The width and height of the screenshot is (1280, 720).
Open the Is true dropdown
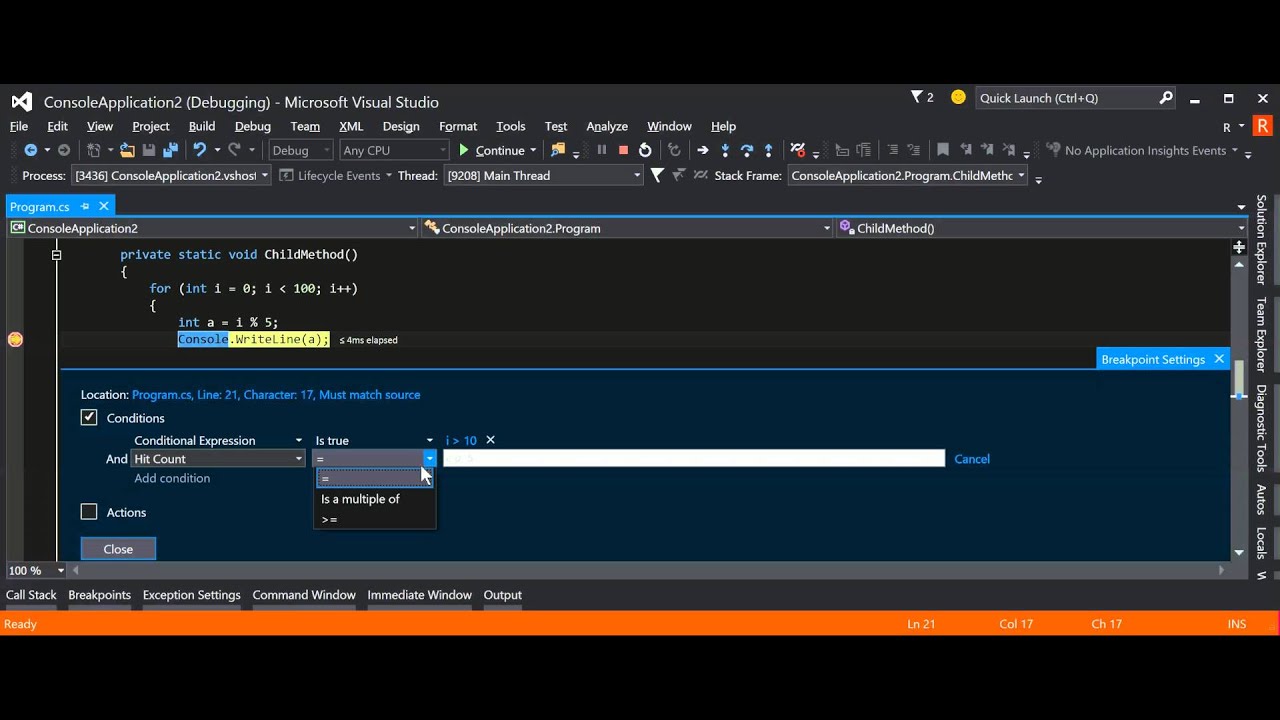(x=374, y=440)
